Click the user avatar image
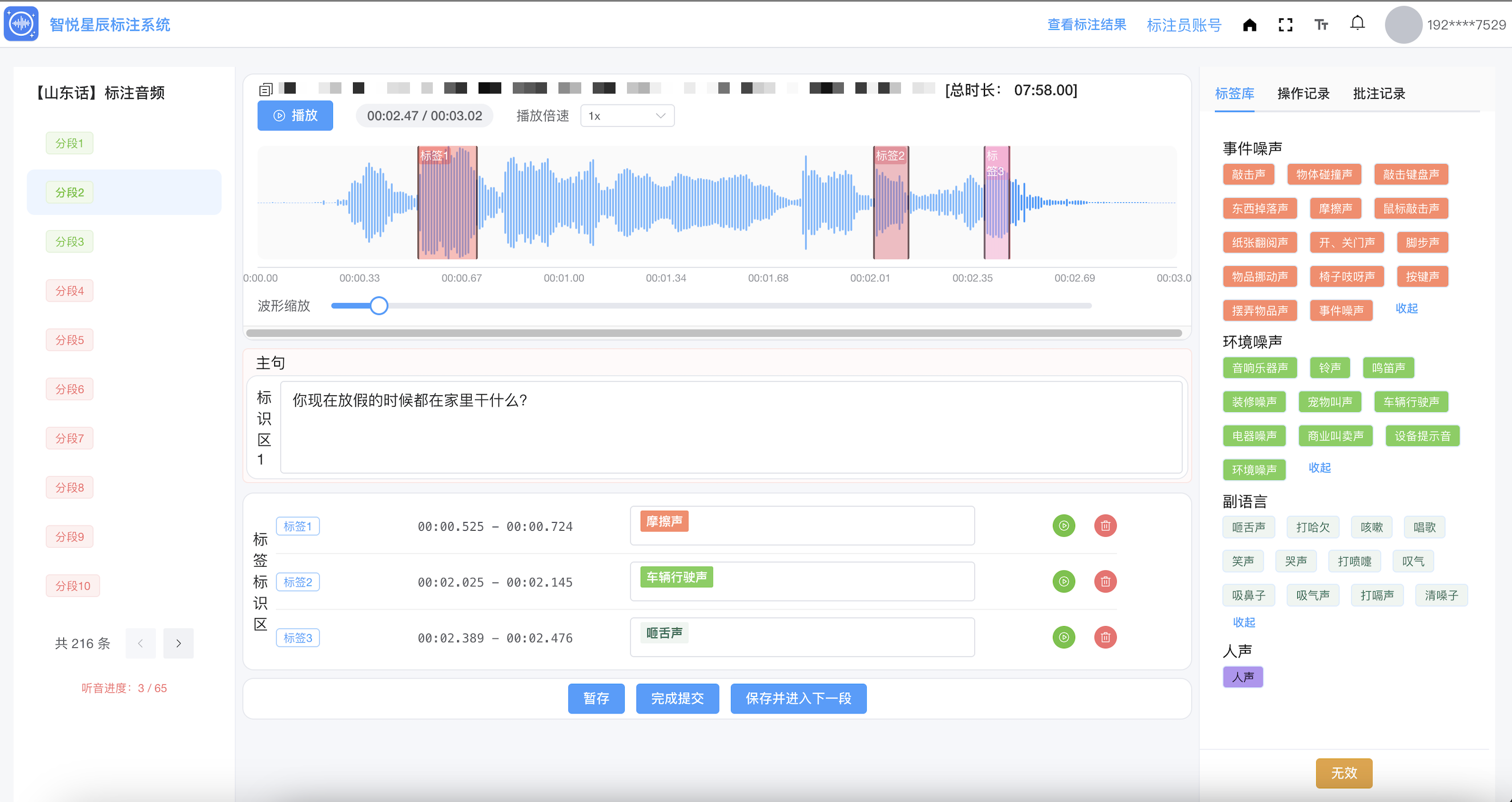The width and height of the screenshot is (1512, 802). point(1404,25)
